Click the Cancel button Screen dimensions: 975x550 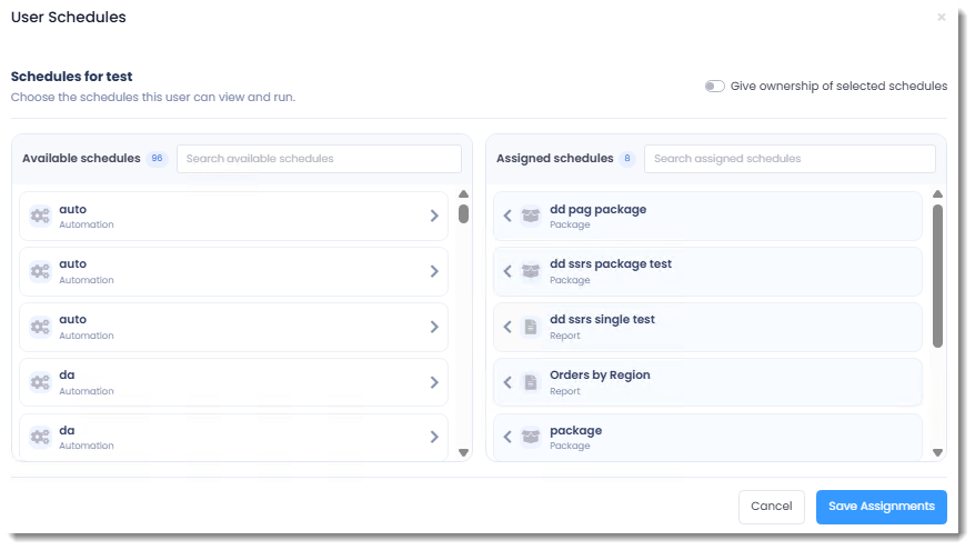click(x=771, y=506)
